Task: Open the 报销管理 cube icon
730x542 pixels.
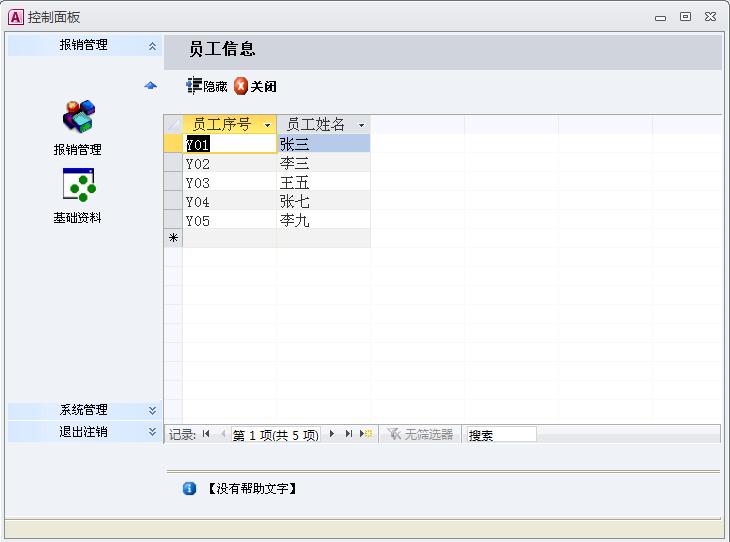Action: coord(79,116)
